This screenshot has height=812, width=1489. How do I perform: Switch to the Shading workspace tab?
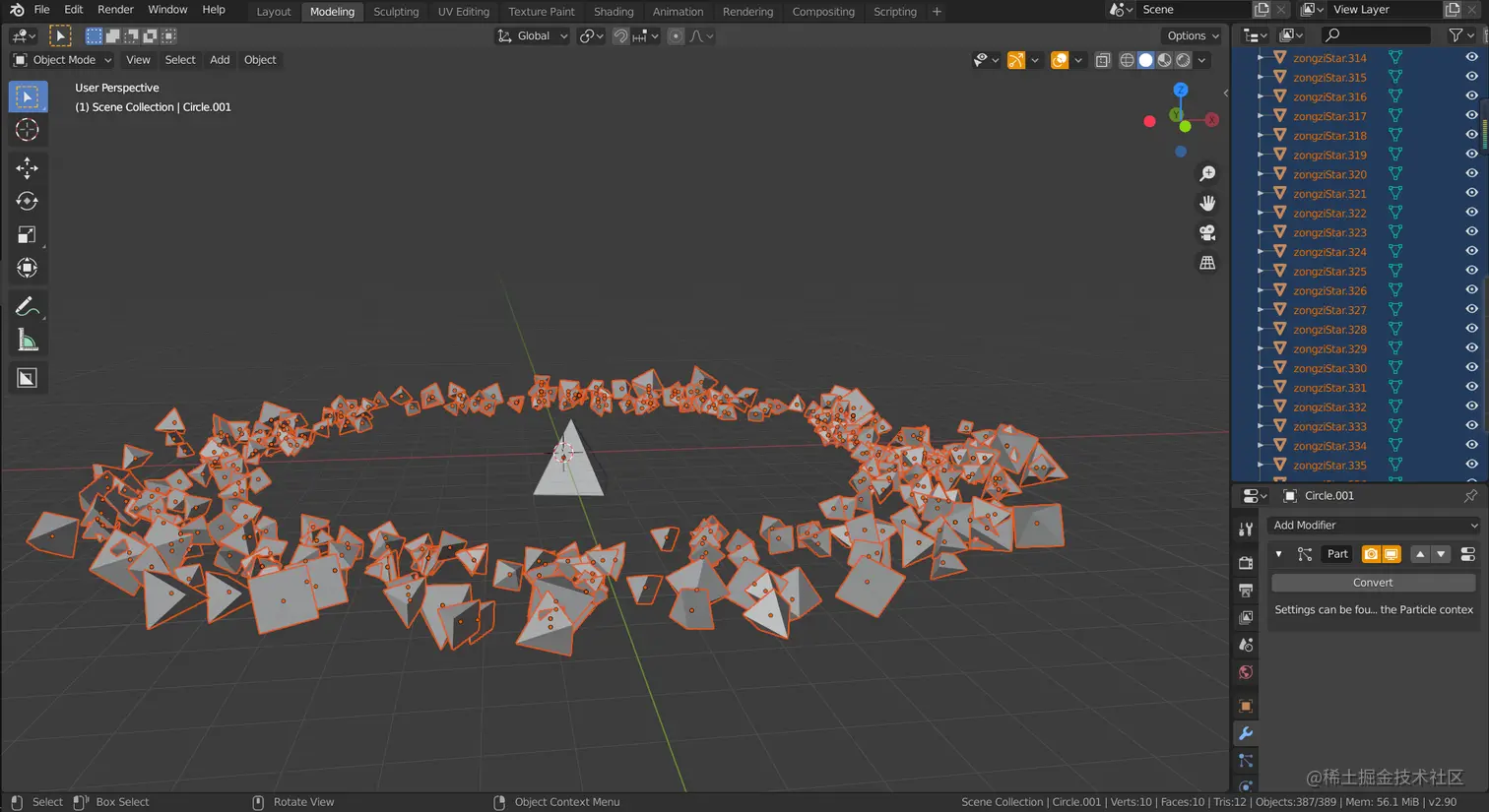614,12
